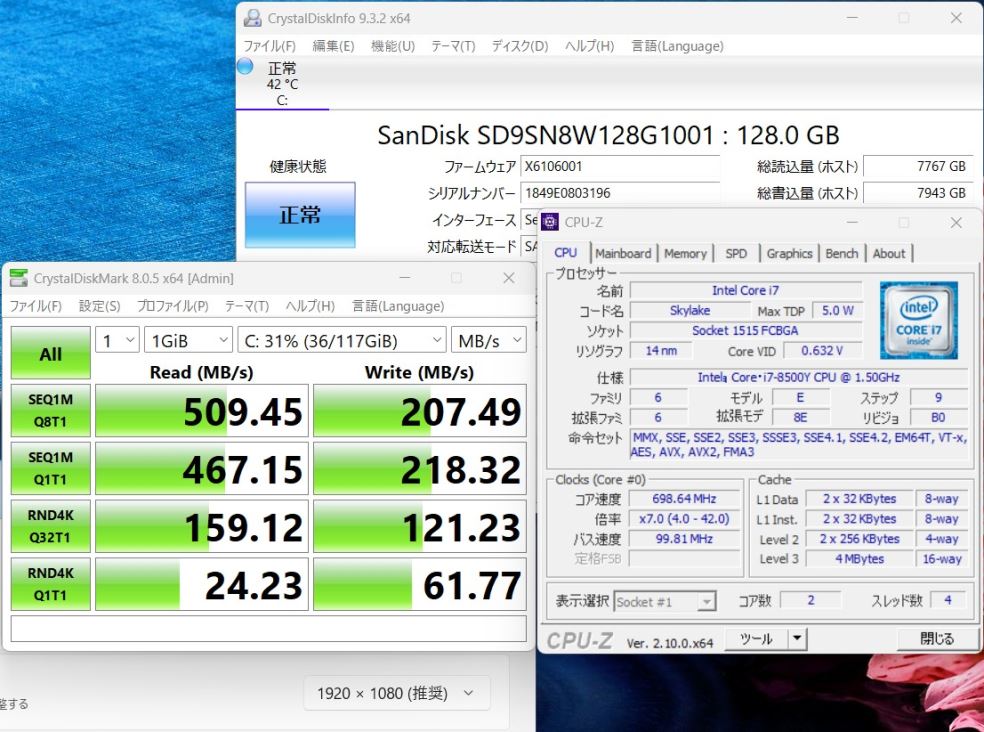
Task: Click the Intel Core i7 logo in CPU-Z
Action: pyautogui.click(x=919, y=321)
